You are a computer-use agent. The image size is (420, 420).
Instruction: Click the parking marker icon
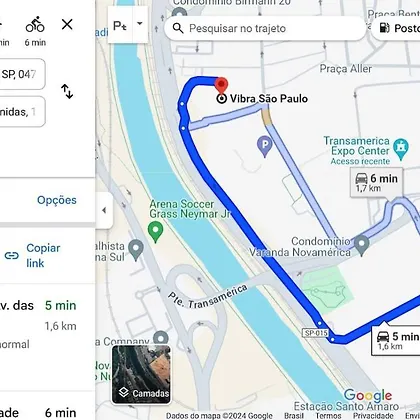click(265, 146)
